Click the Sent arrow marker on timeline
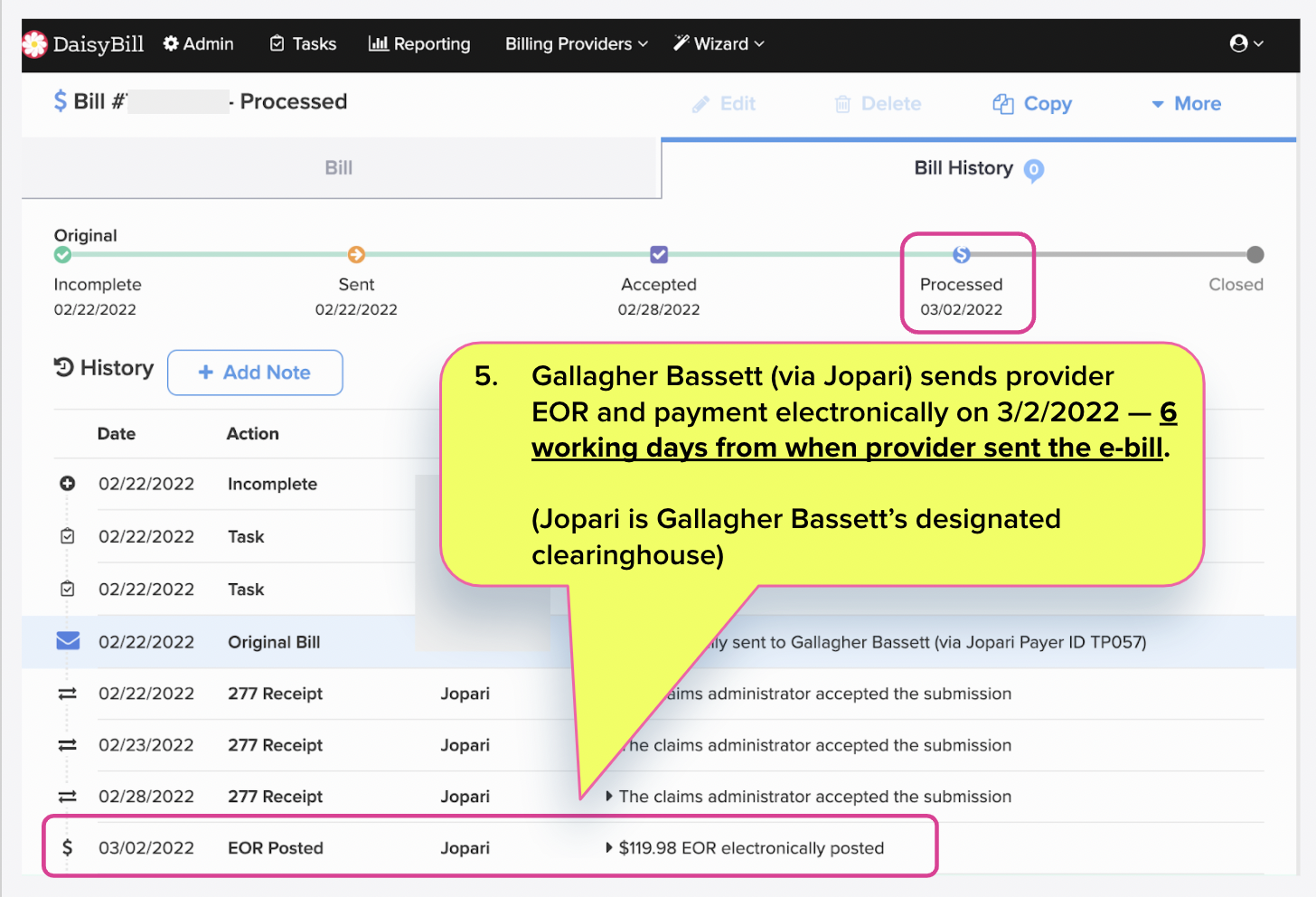 click(356, 255)
